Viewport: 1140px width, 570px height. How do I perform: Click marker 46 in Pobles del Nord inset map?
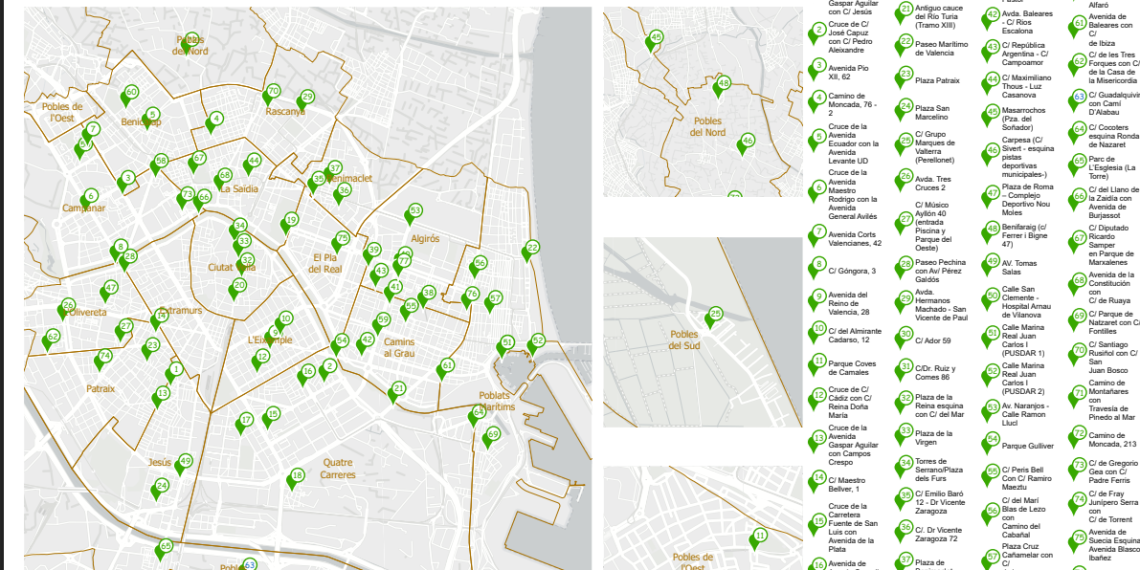click(x=746, y=144)
